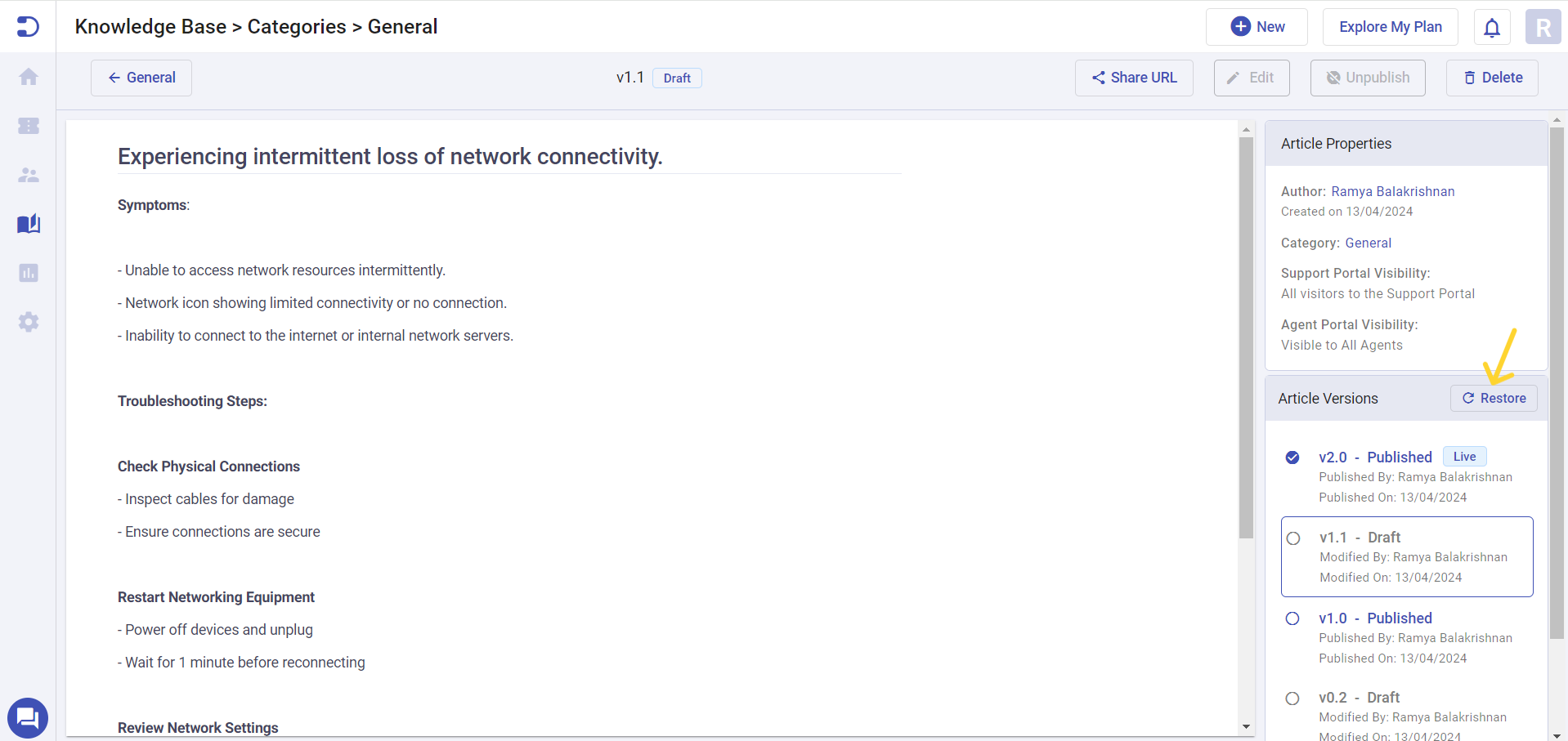Click the notifications bell icon
The image size is (1568, 741).
coord(1492,28)
